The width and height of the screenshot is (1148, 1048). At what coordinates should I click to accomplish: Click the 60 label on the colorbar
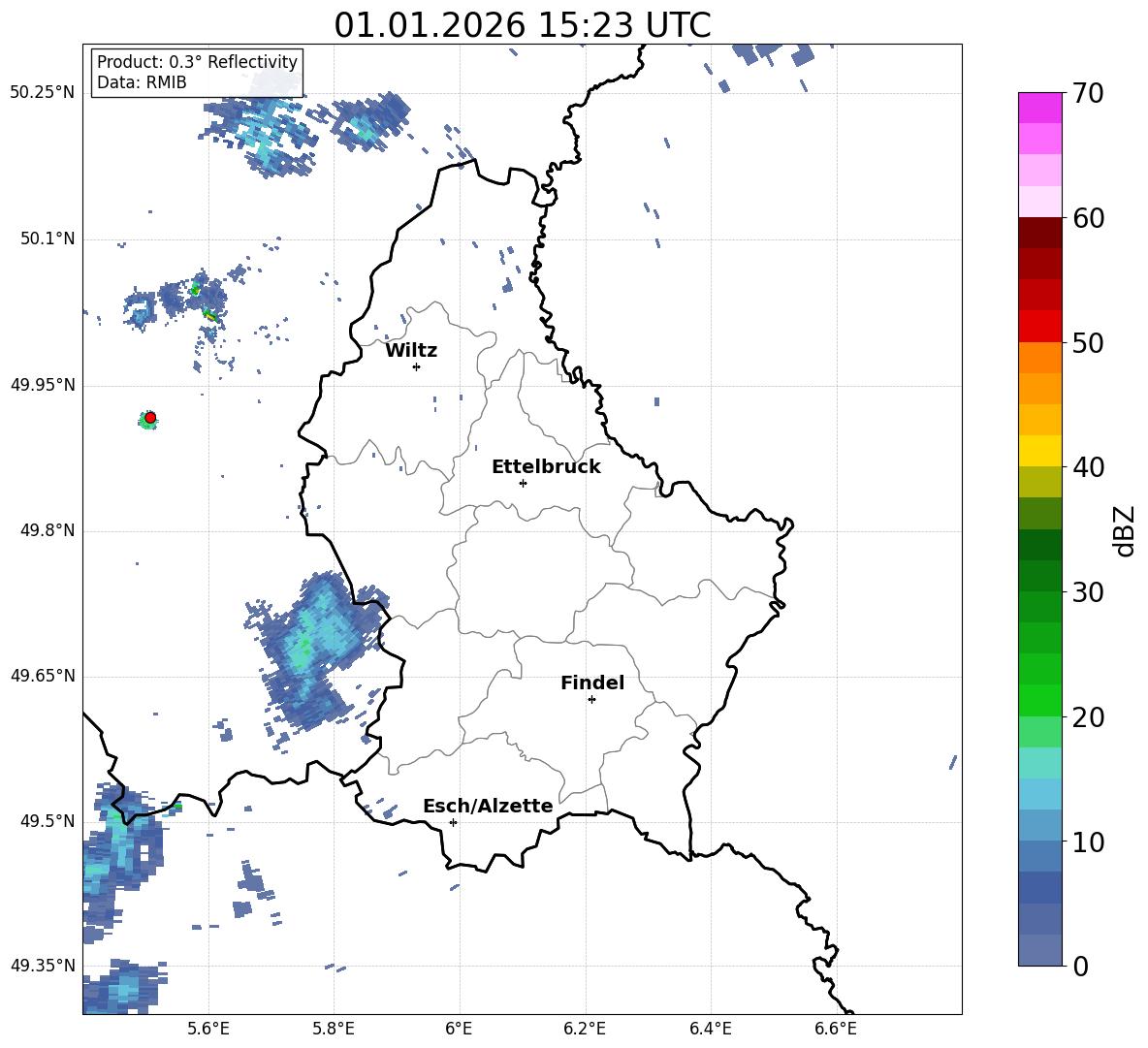click(1088, 218)
